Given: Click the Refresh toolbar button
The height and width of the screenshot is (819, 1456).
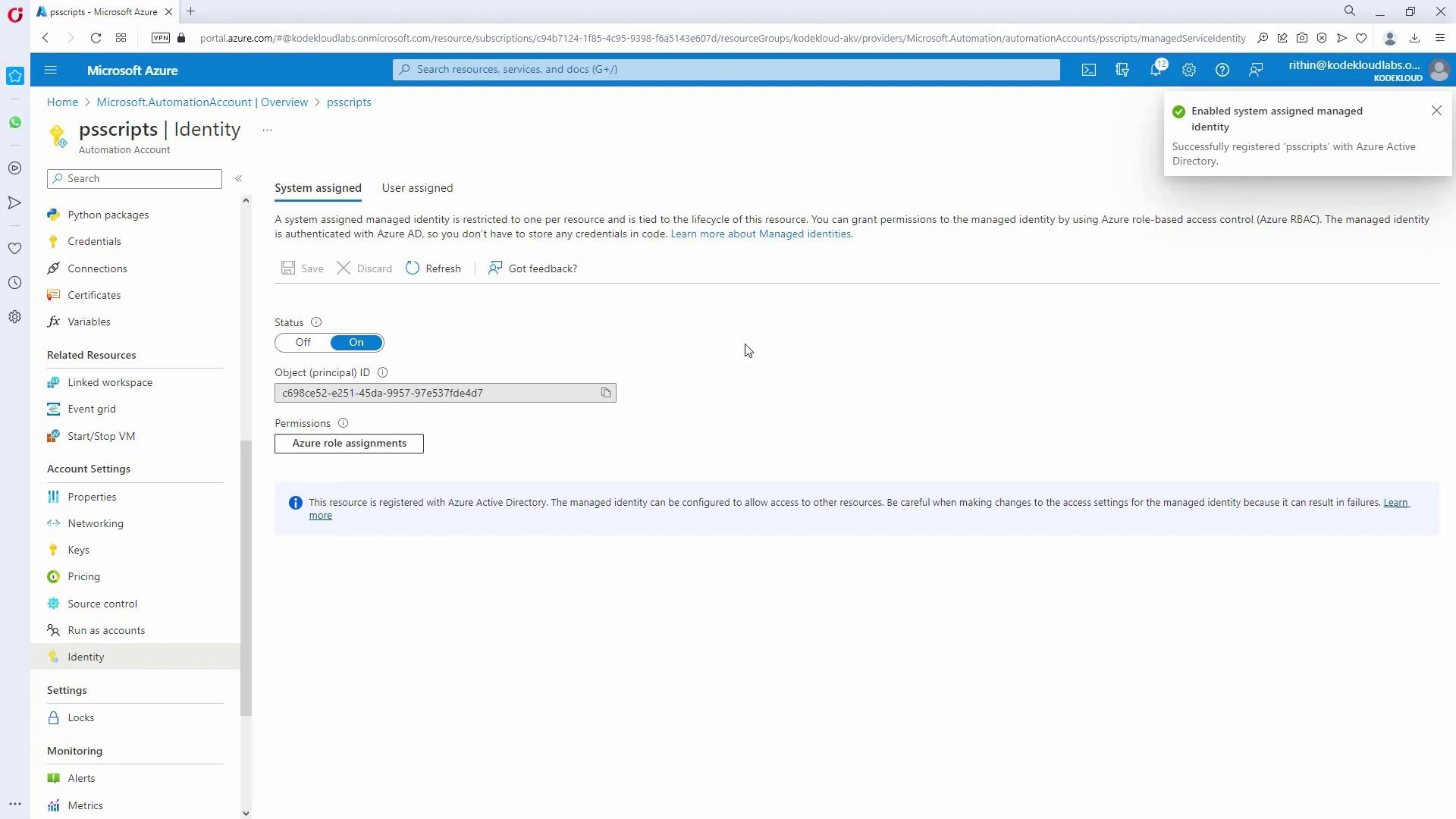Looking at the screenshot, I should (x=433, y=268).
